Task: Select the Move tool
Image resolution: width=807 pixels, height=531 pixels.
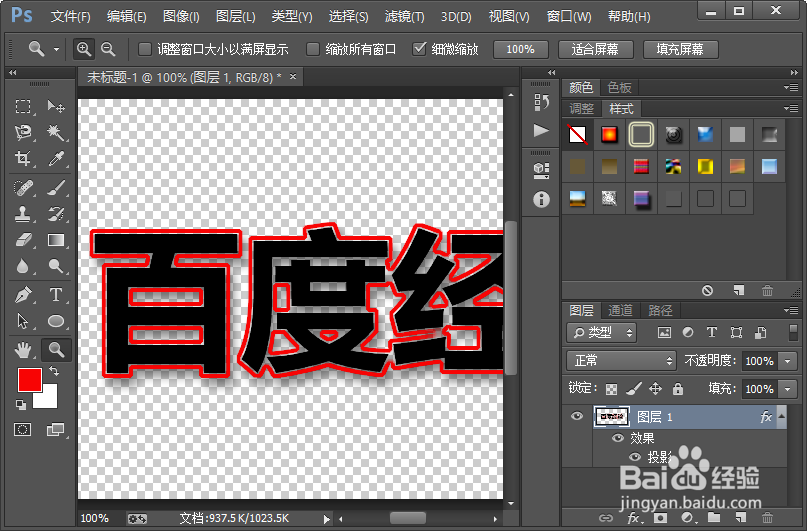Action: tap(56, 107)
